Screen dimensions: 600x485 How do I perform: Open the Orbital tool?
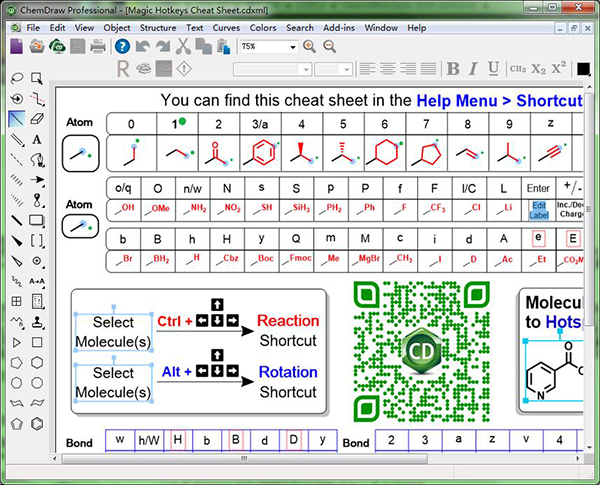(x=37, y=200)
